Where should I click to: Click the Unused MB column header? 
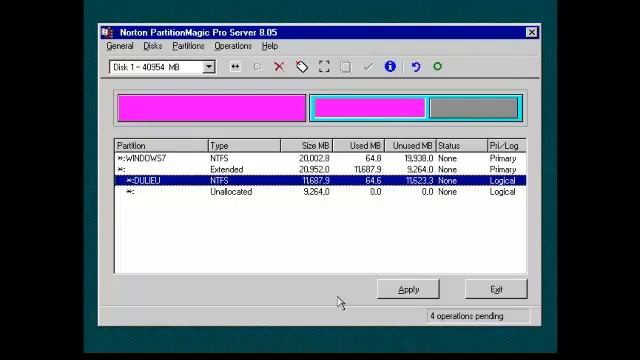[x=410, y=146]
